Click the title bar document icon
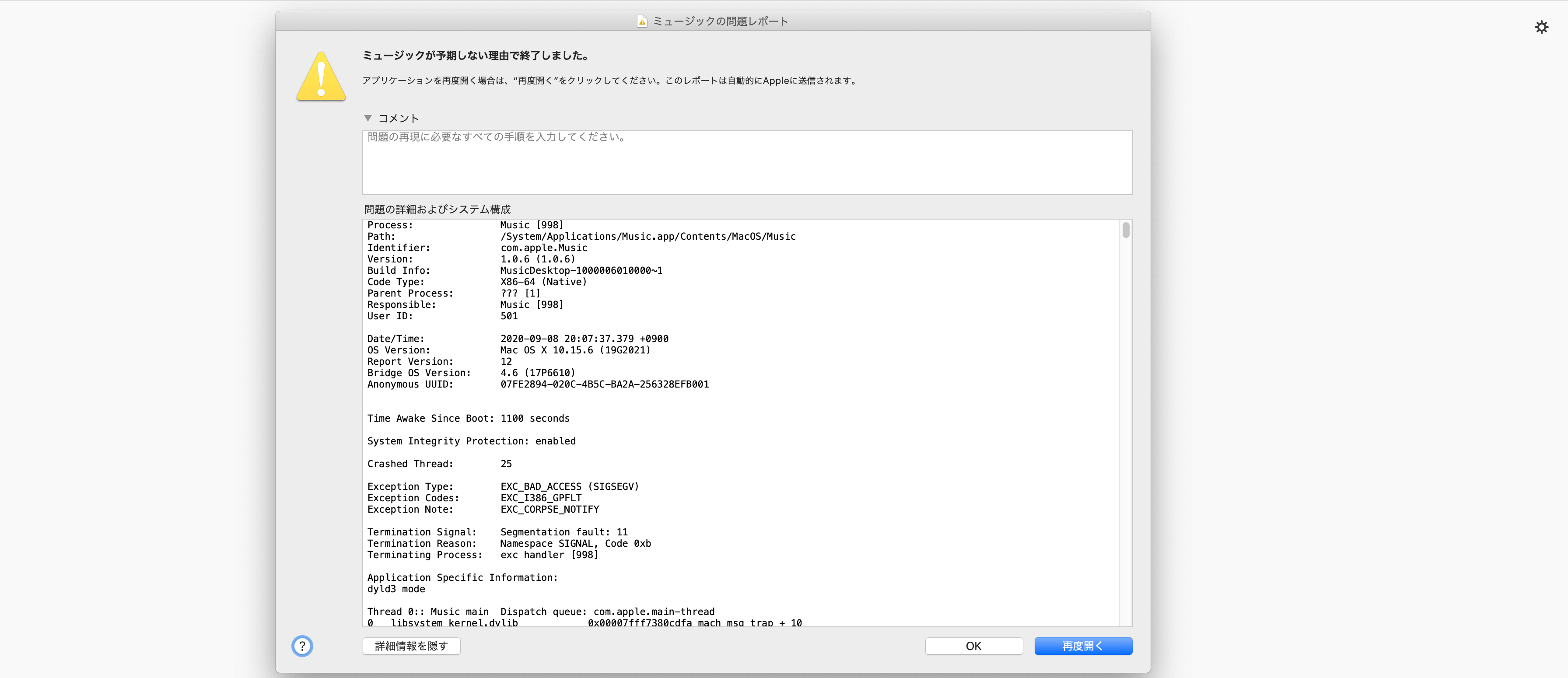 click(x=641, y=21)
